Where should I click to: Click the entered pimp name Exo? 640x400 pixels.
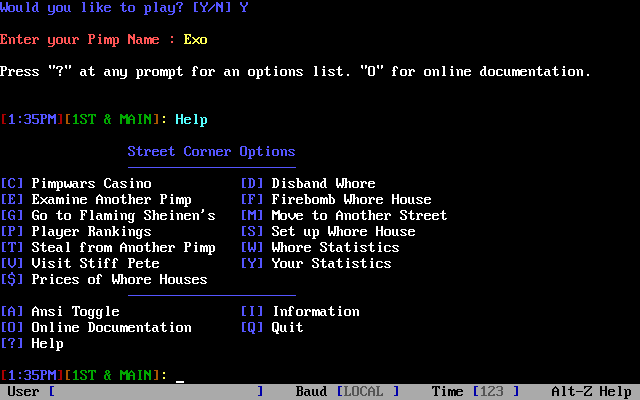(x=196, y=40)
